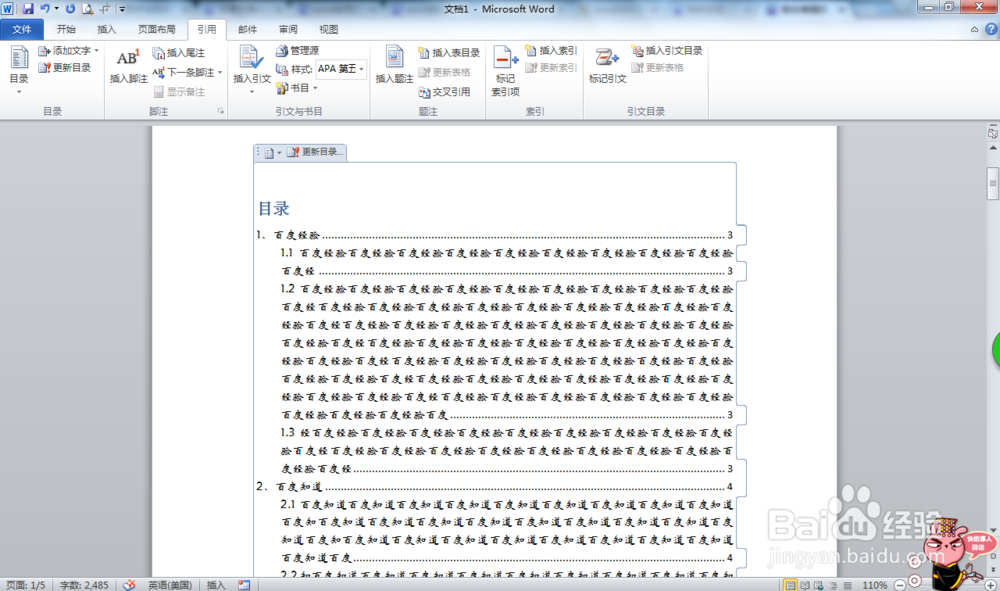This screenshot has height=591, width=1000.
Task: Minimize the ribbon with the caret icon
Action: click(974, 29)
